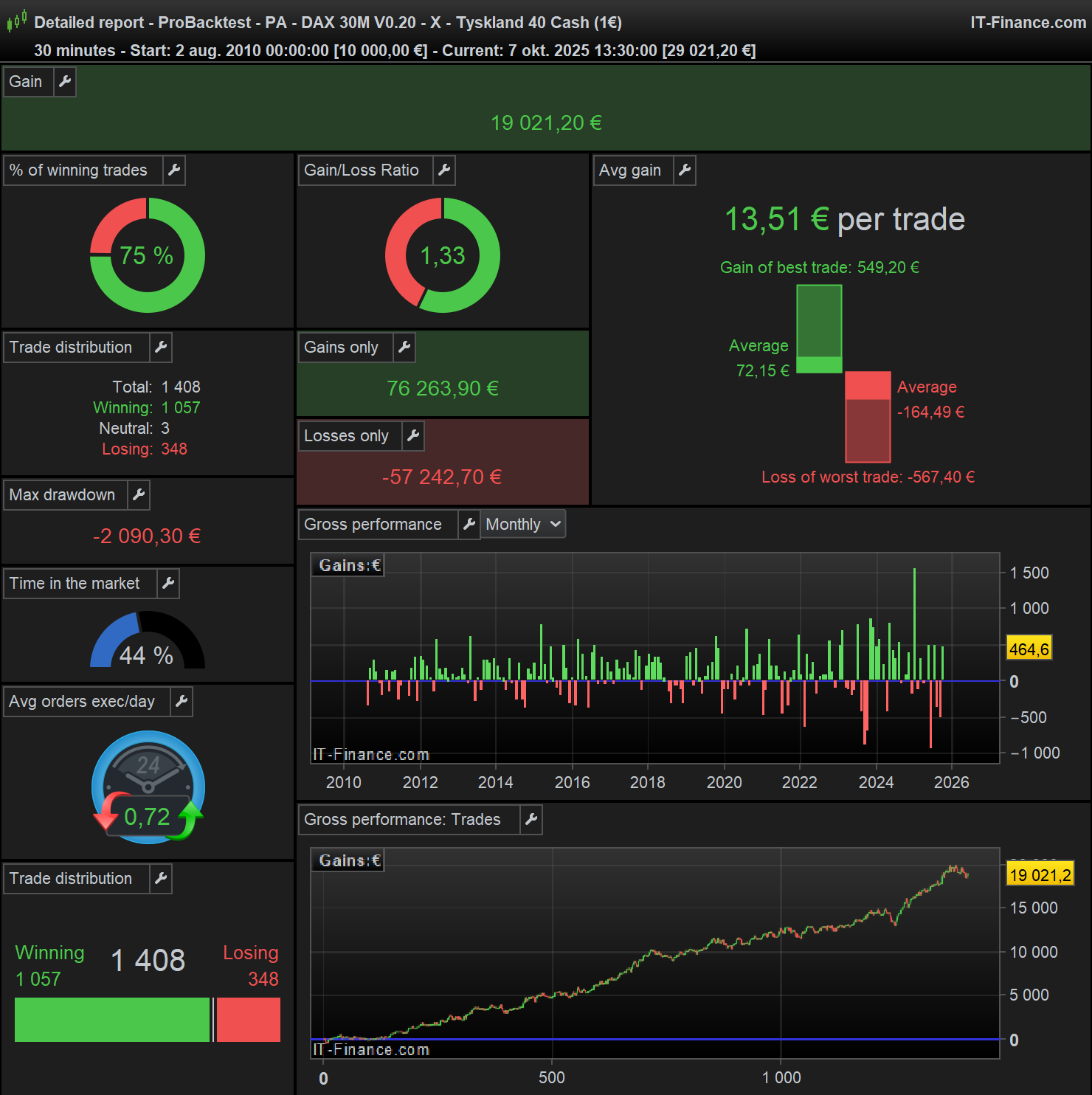This screenshot has width=1092, height=1095.
Task: Select the Gain panel label
Action: pos(26,82)
